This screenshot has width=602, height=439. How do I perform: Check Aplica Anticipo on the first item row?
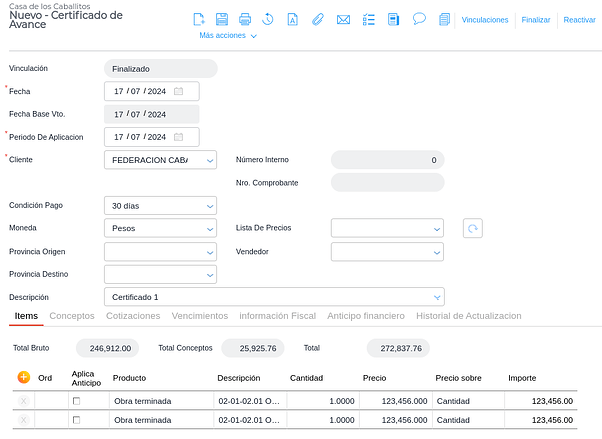pyautogui.click(x=76, y=401)
